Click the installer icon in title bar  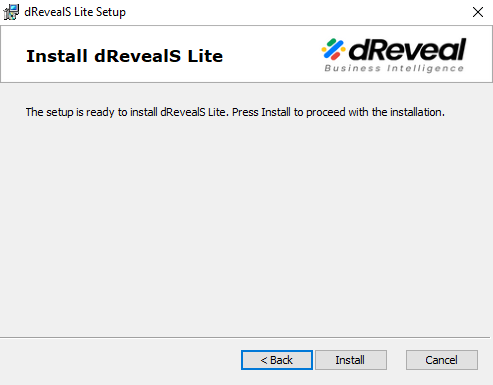11,12
